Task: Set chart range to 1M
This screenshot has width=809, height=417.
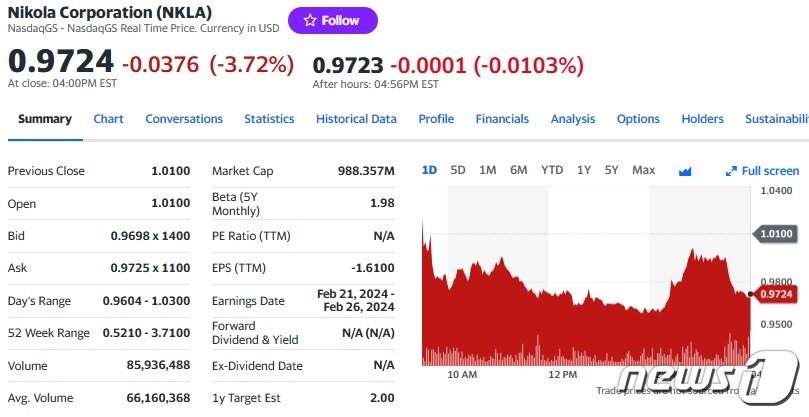Action: click(487, 170)
